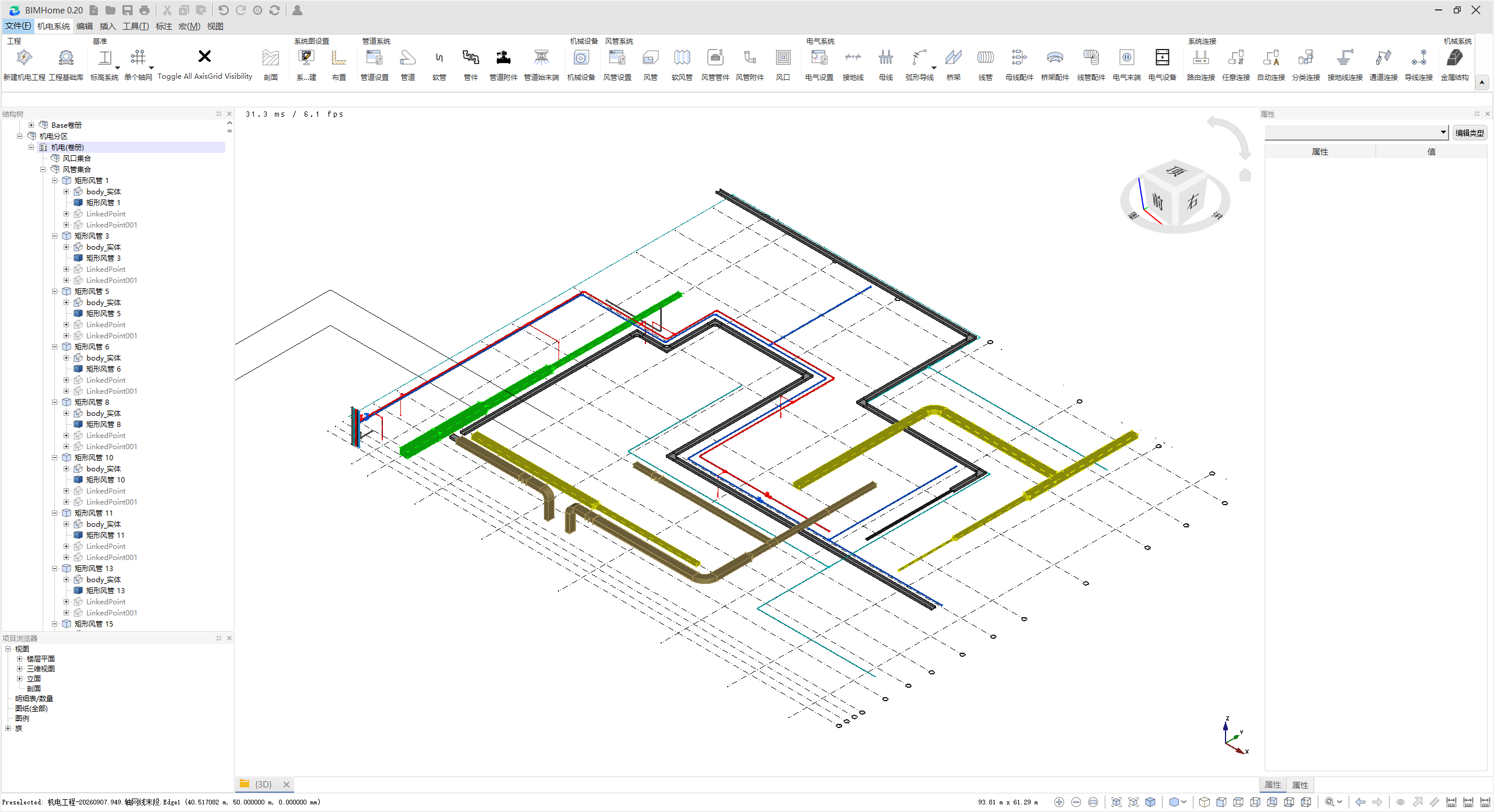The width and height of the screenshot is (1494, 812).
Task: Click the 编辑类型 button
Action: point(1469,133)
